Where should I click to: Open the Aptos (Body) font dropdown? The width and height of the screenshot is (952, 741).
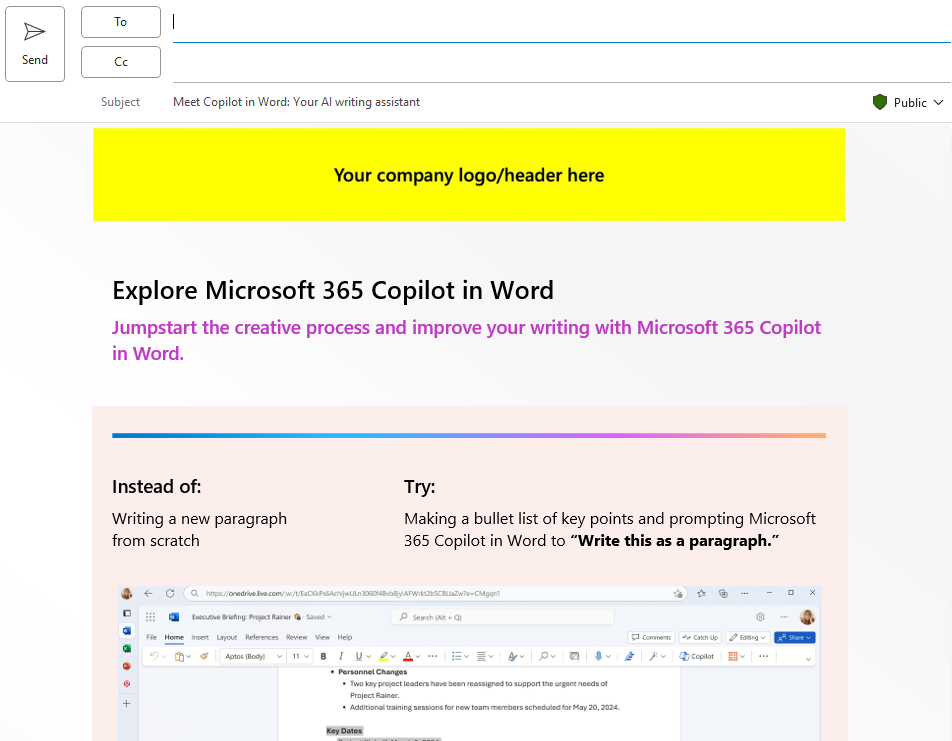pyautogui.click(x=253, y=656)
